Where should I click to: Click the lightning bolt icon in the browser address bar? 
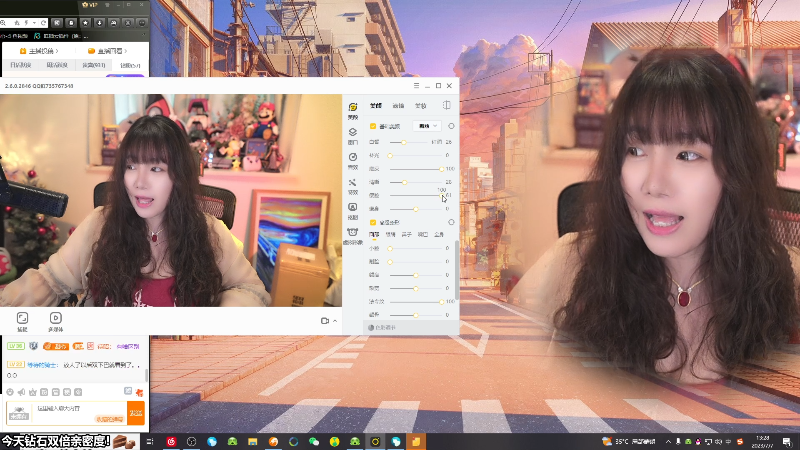[26, 22]
